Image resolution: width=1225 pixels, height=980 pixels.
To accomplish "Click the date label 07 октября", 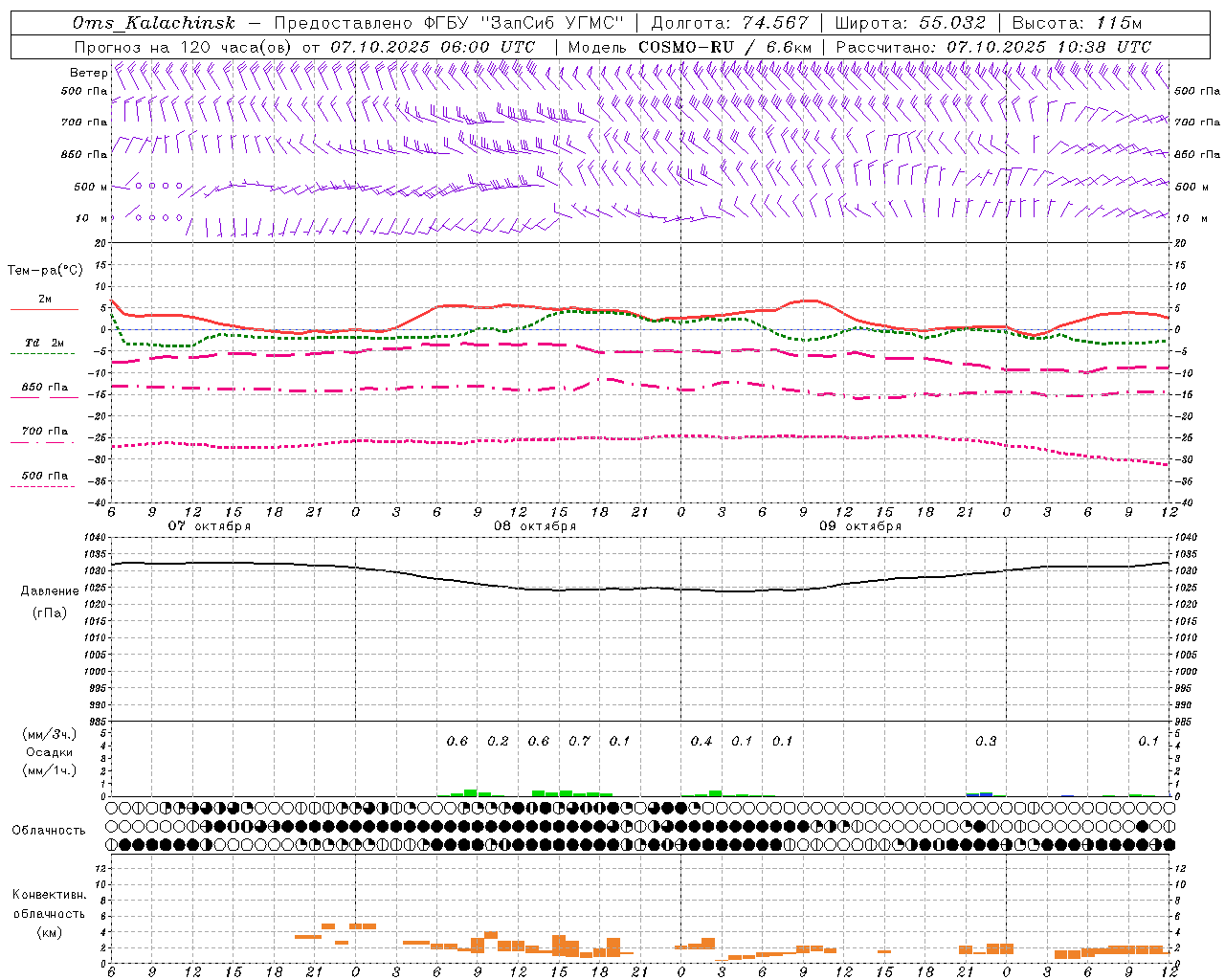I will click(210, 526).
